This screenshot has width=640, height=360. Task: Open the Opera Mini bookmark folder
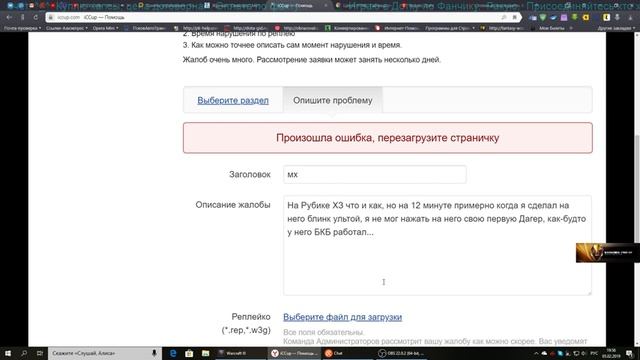[x=105, y=28]
